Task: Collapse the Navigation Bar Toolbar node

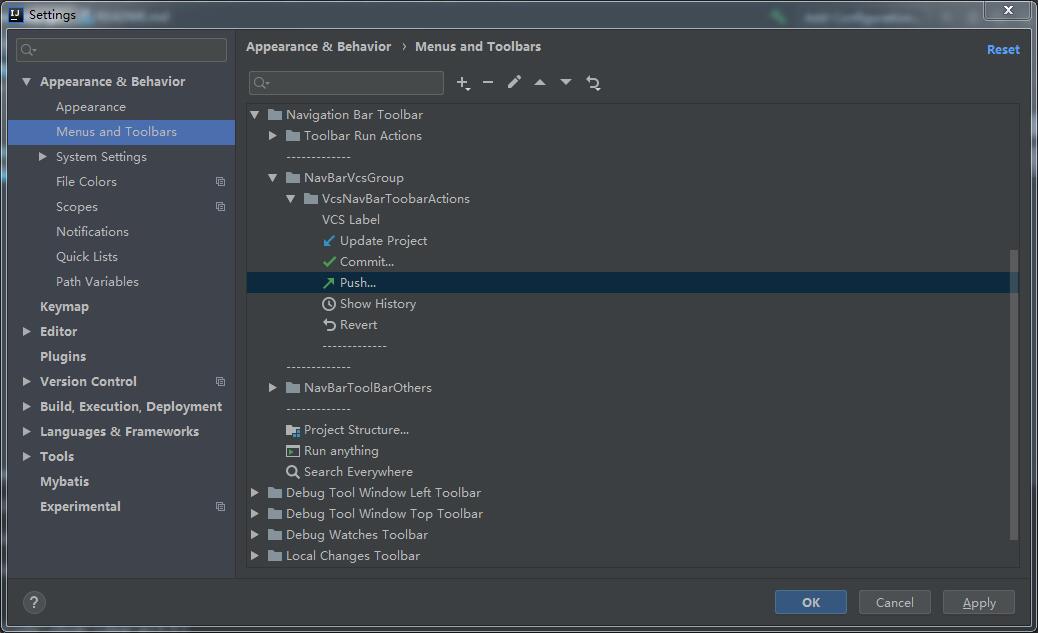Action: (x=255, y=115)
